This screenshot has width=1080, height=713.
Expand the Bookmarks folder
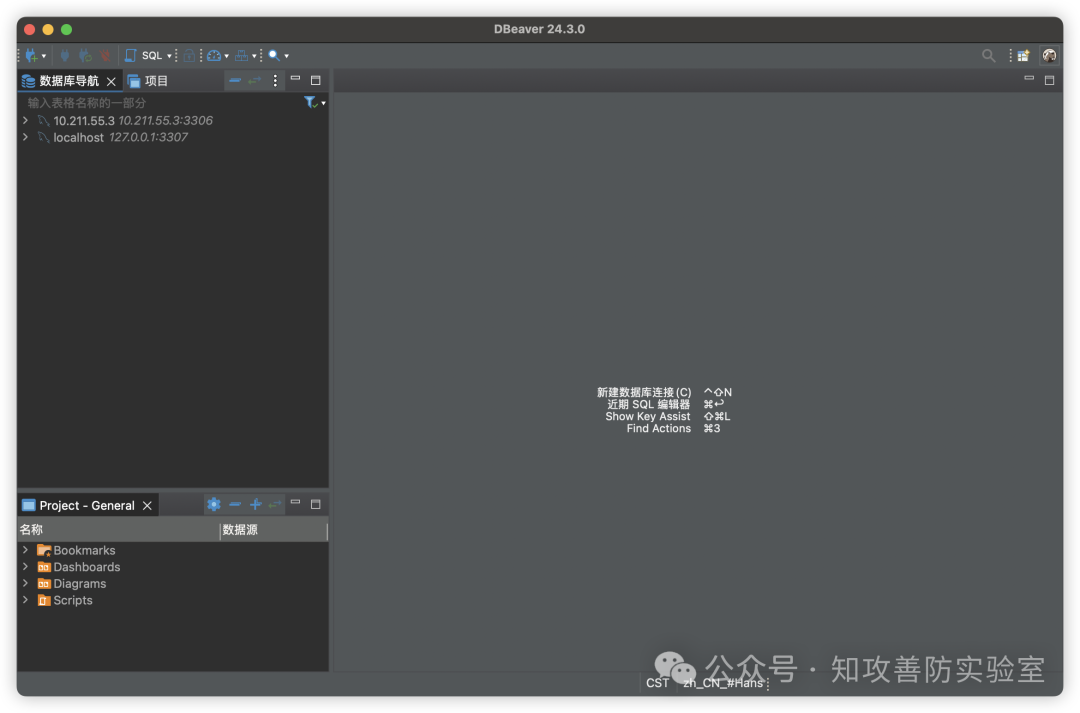pos(25,550)
